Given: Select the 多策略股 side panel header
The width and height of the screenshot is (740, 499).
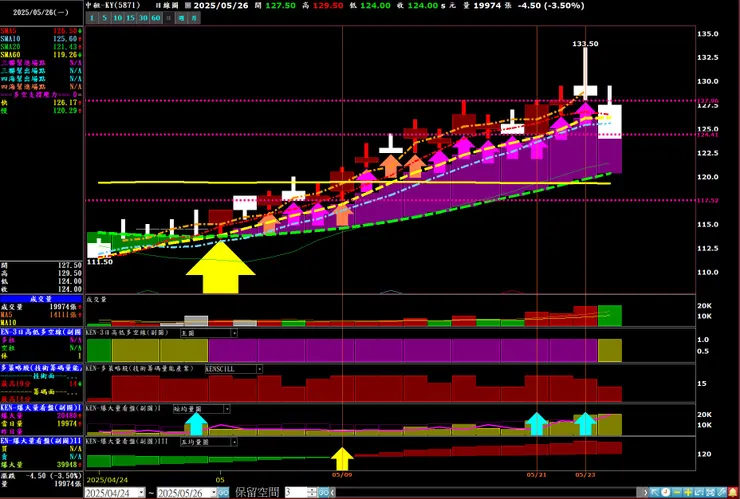Looking at the screenshot, I should click(x=41, y=368).
